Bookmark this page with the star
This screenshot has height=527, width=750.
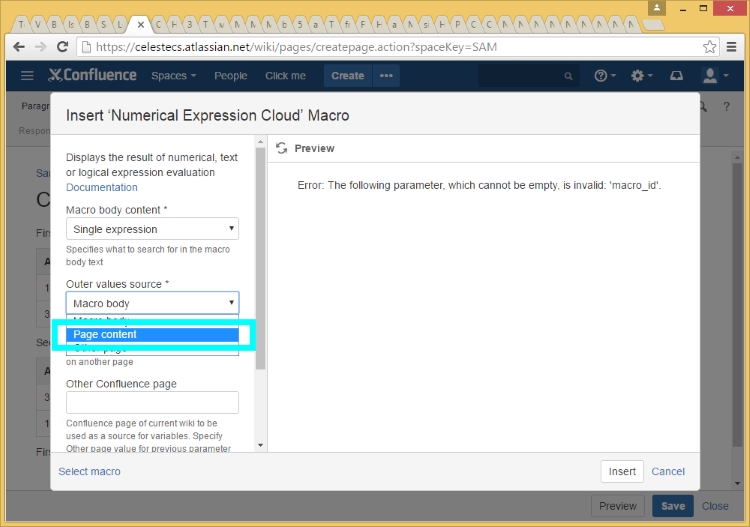(709, 47)
